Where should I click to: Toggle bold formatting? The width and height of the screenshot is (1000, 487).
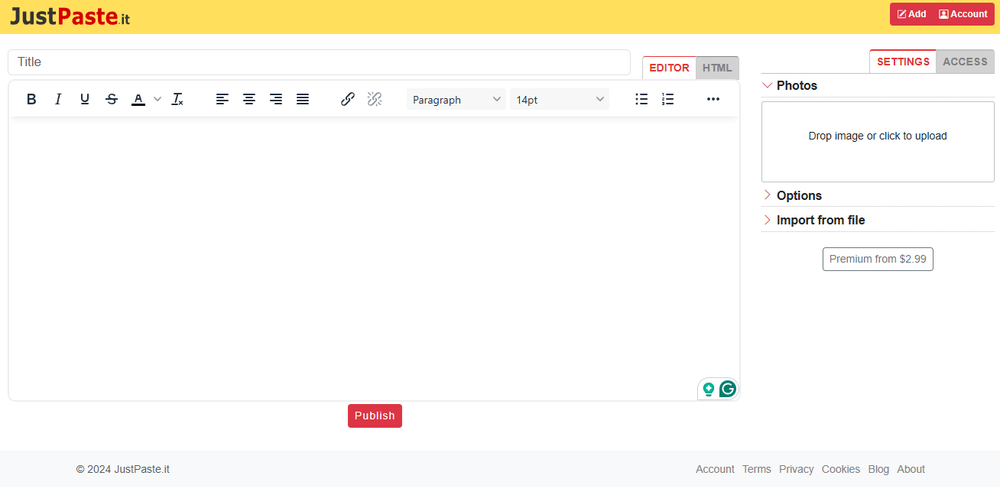point(31,99)
